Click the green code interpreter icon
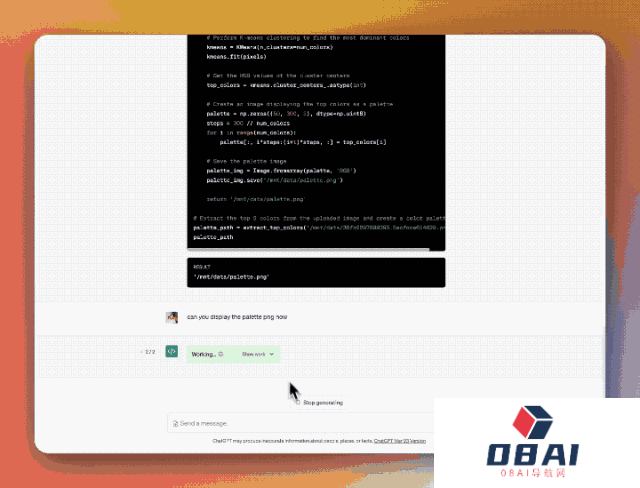Image resolution: width=640 pixels, height=488 pixels. (172, 352)
